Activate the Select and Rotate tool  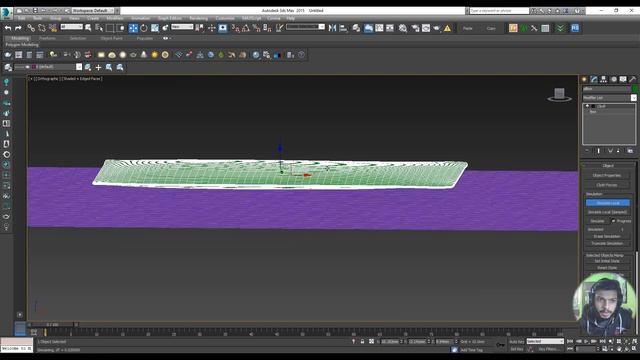point(144,28)
